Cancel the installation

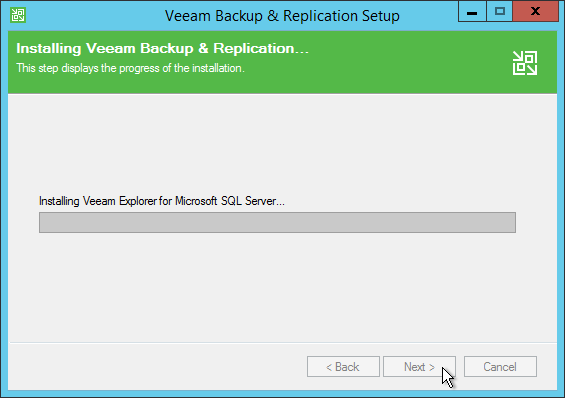(x=500, y=367)
